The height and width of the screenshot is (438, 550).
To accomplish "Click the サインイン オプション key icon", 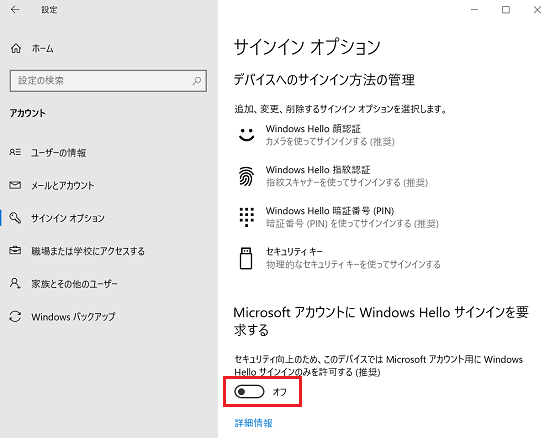I will 15,218.
